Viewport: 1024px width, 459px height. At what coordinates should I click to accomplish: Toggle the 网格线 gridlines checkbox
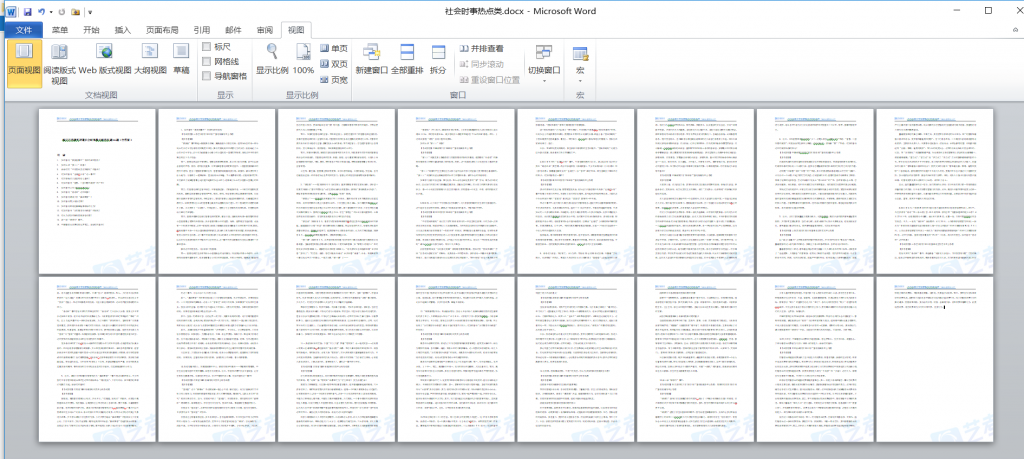[207, 61]
